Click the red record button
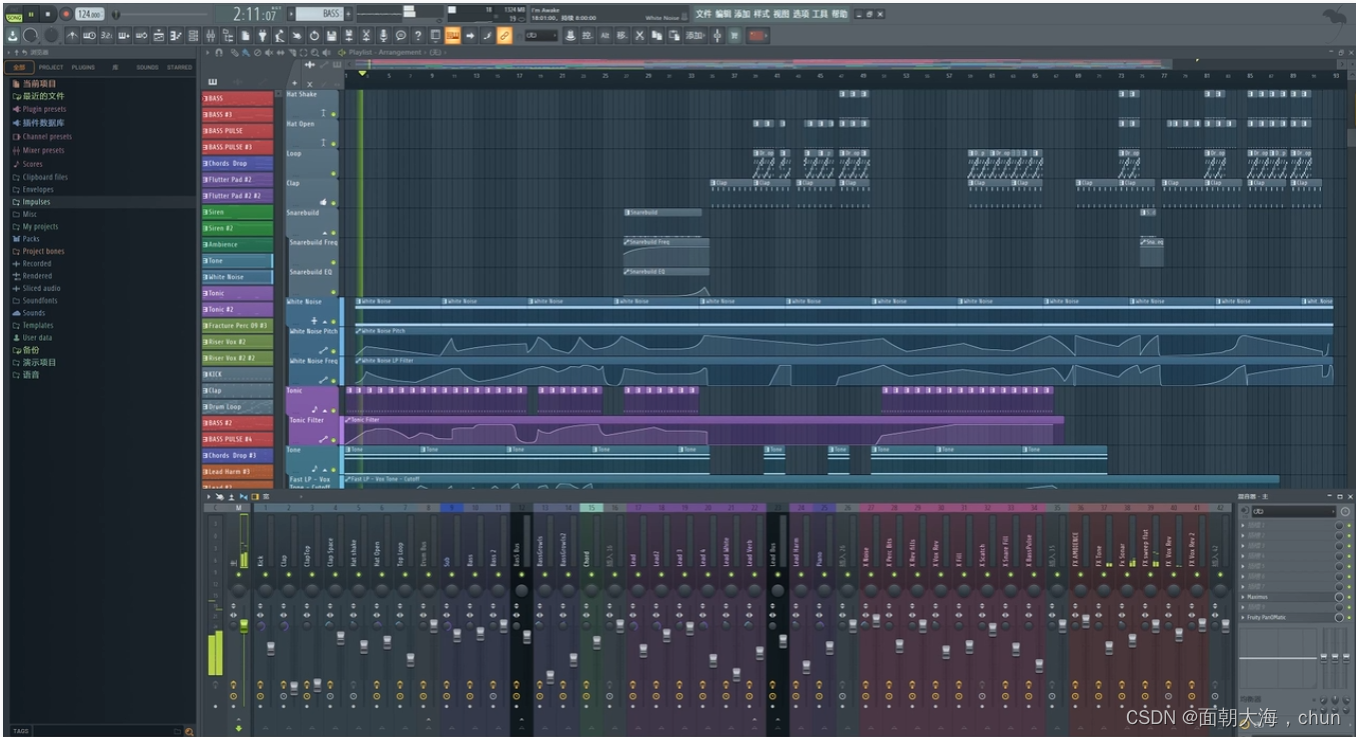1356x737 pixels. tap(65, 14)
